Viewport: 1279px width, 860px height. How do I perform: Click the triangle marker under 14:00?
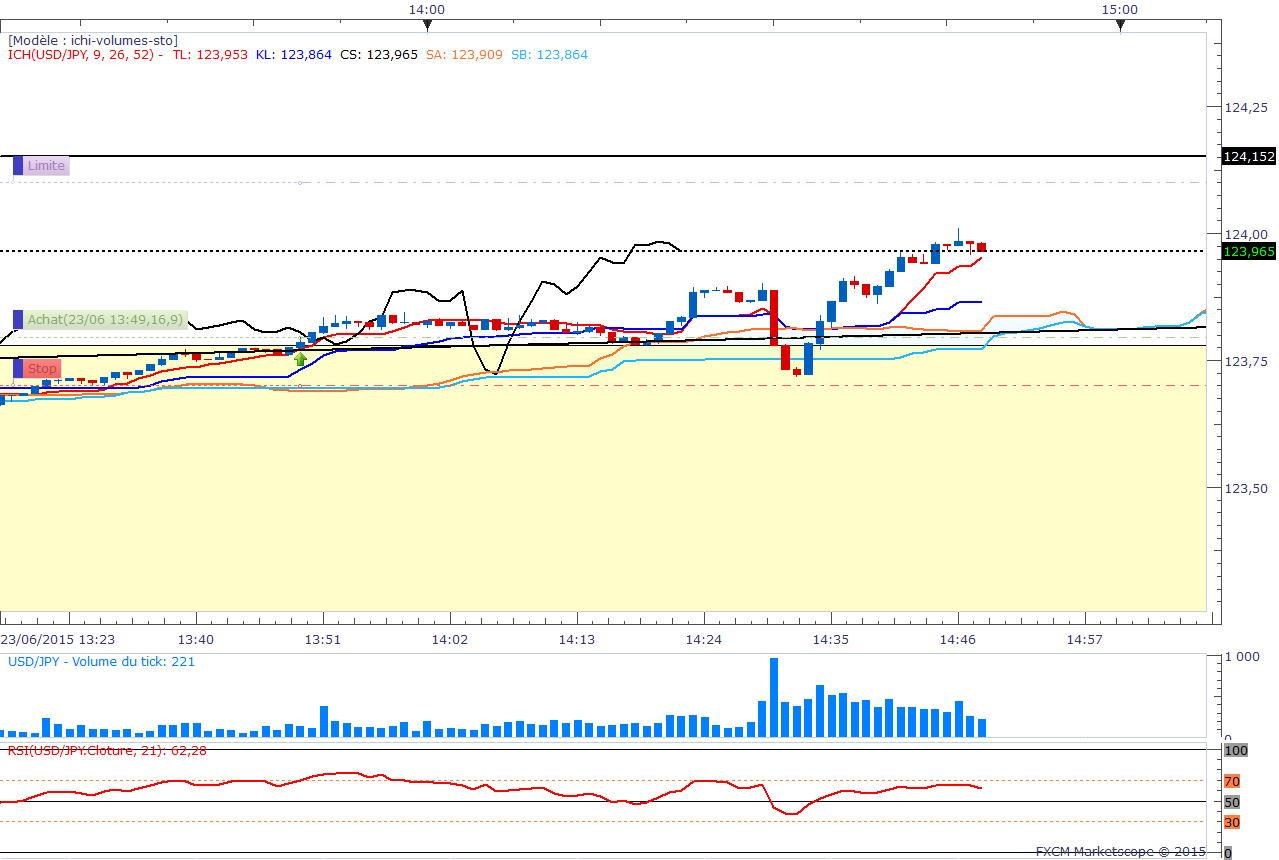pos(427,25)
